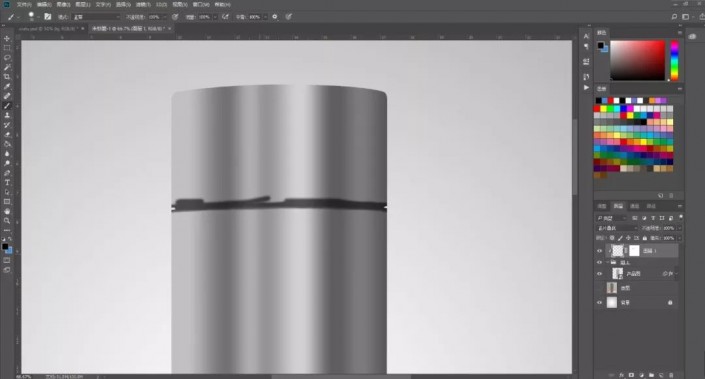Viewport: 705px width, 379px height.
Task: Open the Layer menu
Action: click(x=83, y=4)
